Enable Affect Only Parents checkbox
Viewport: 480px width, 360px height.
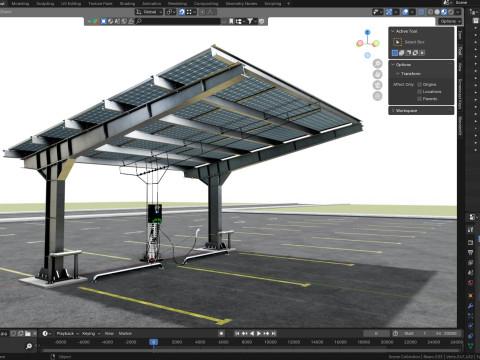click(420, 99)
